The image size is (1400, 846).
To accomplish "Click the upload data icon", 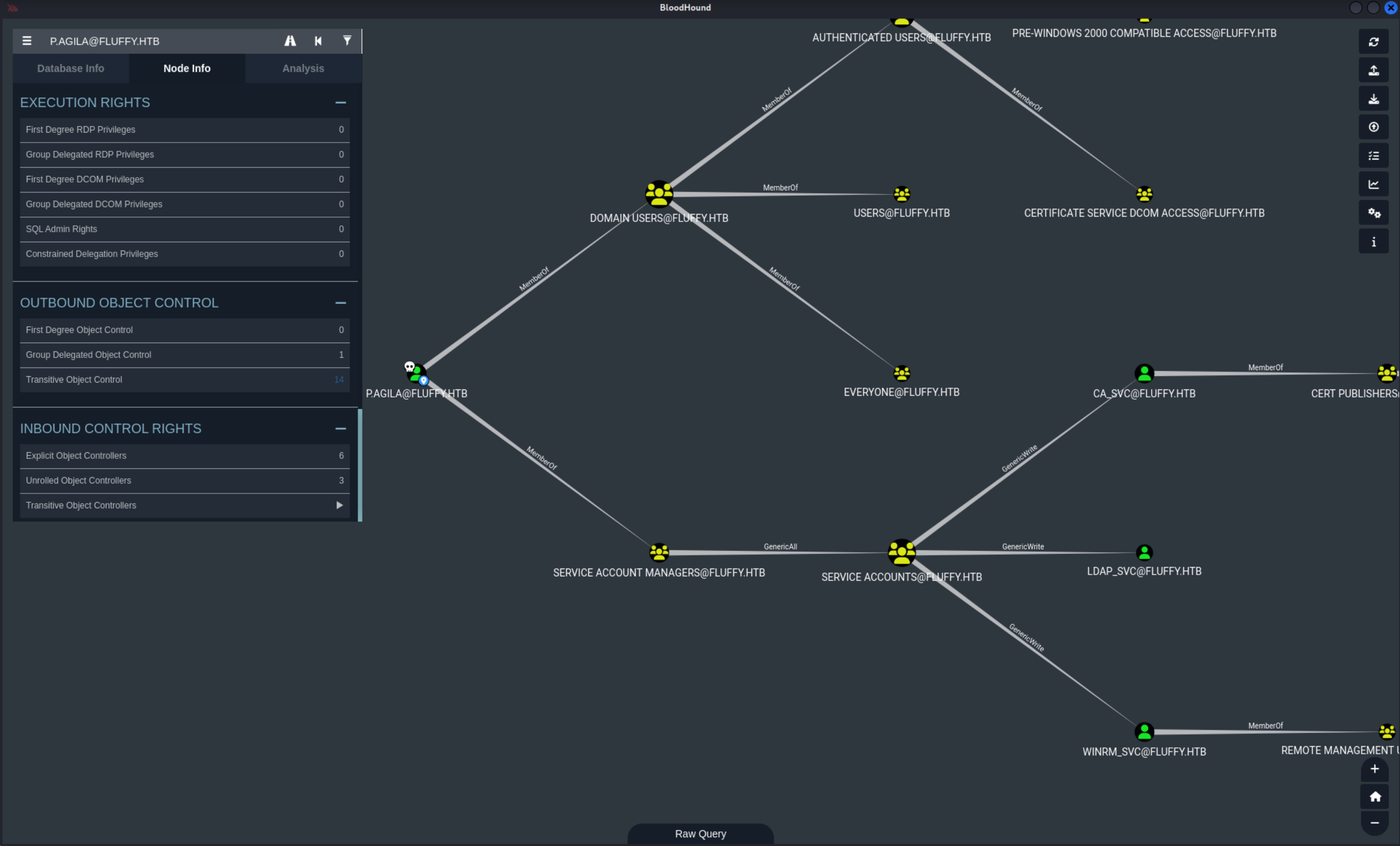I will click(x=1373, y=70).
